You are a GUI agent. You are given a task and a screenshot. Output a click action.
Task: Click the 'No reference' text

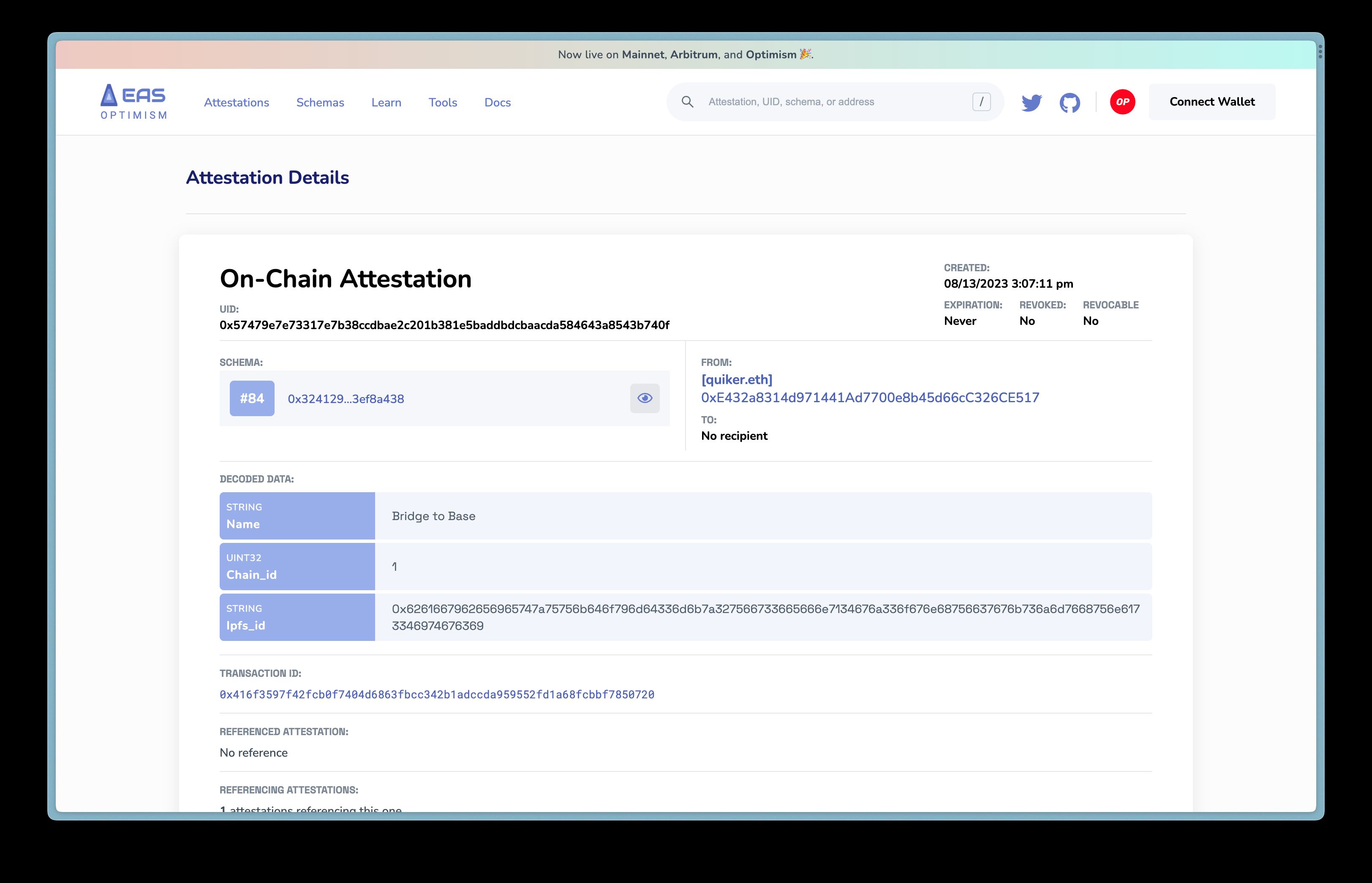point(253,753)
